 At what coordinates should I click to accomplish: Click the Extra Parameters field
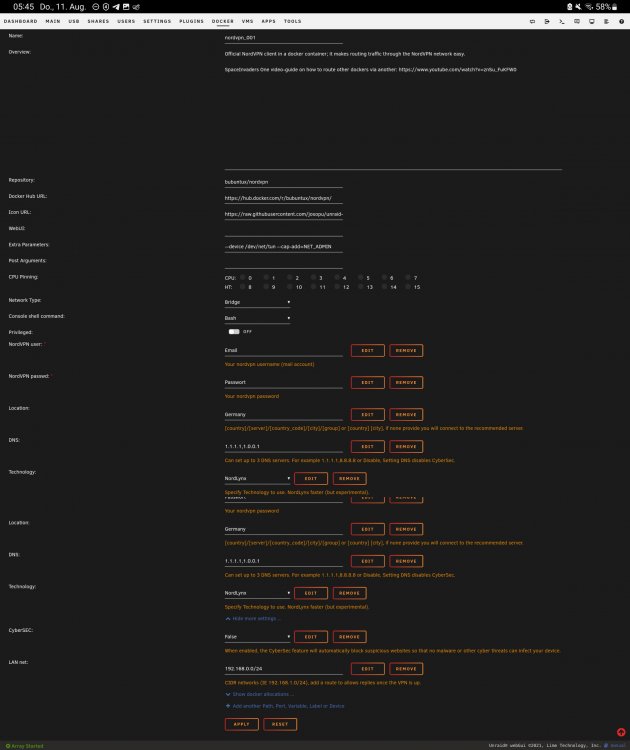(284, 247)
